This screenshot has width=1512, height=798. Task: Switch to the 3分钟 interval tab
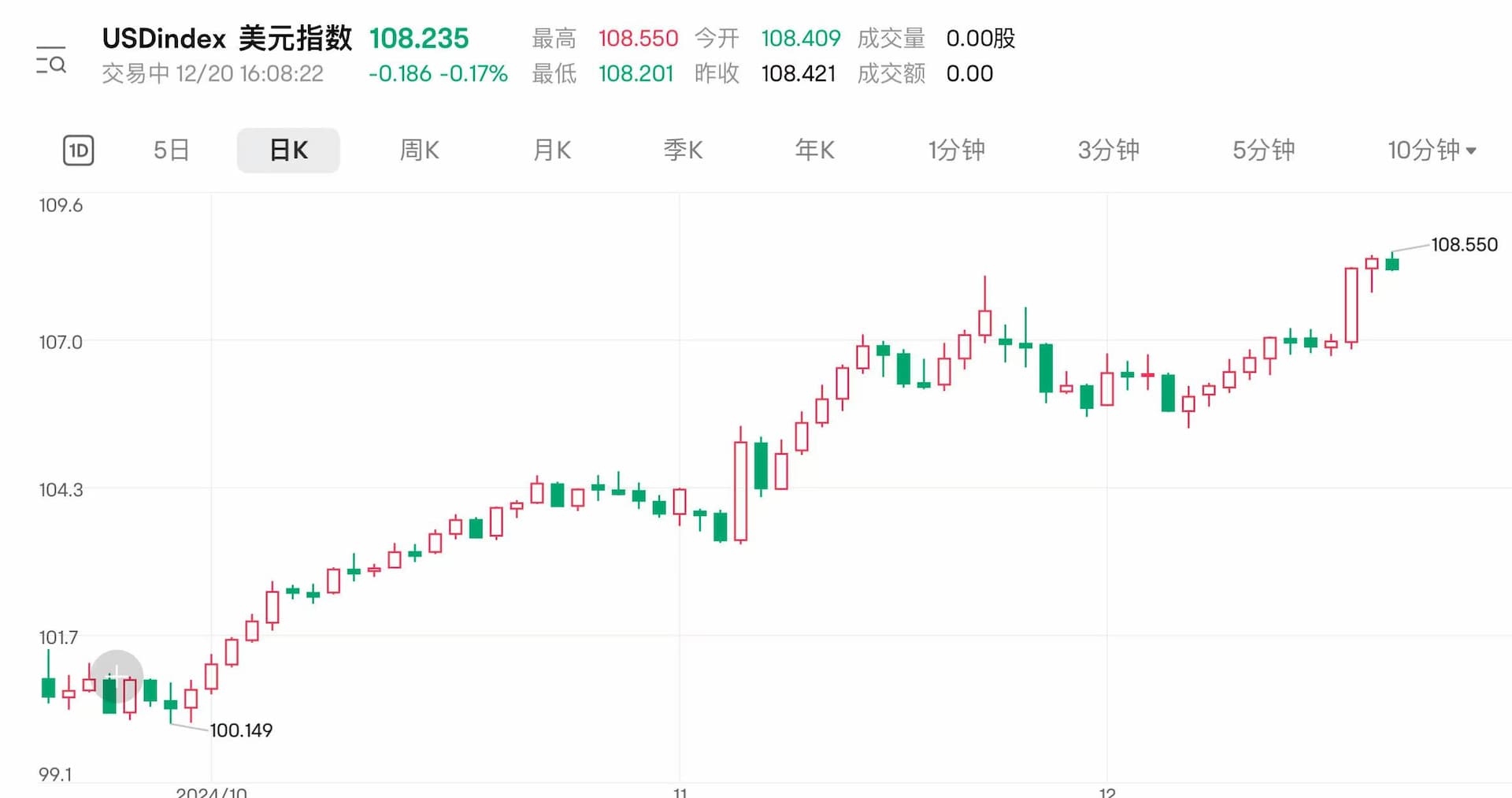tap(1108, 150)
